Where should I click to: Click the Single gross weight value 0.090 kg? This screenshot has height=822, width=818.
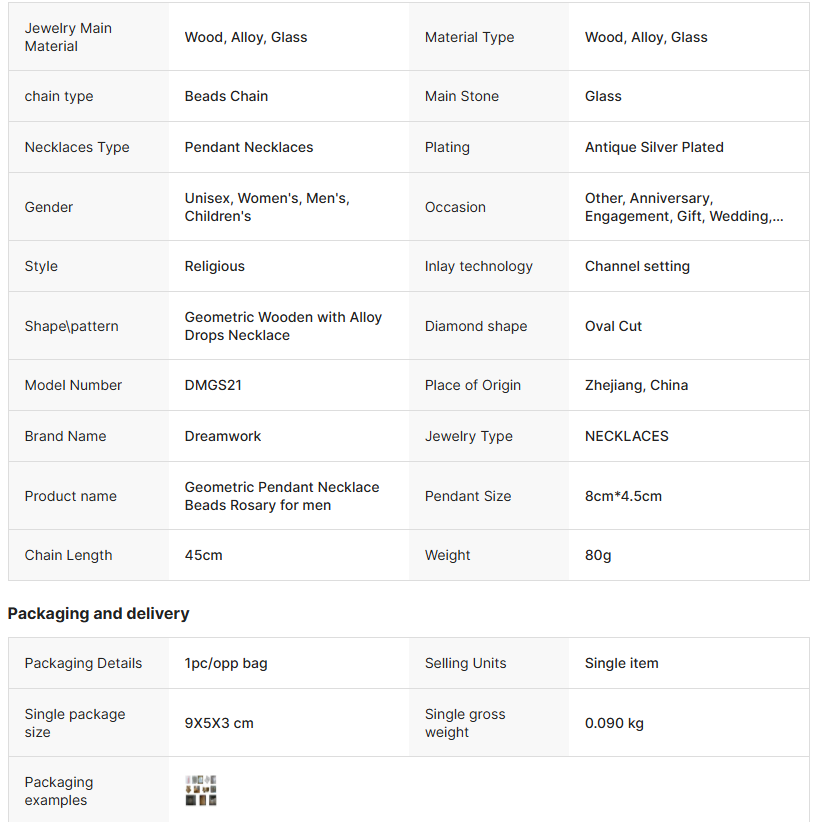tap(614, 723)
